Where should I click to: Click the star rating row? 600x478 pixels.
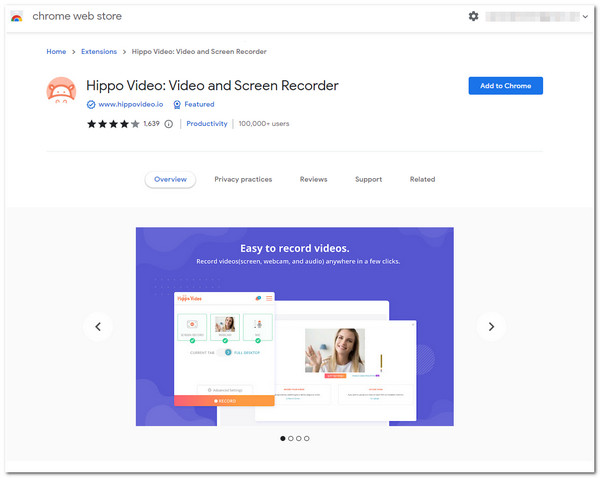point(113,124)
